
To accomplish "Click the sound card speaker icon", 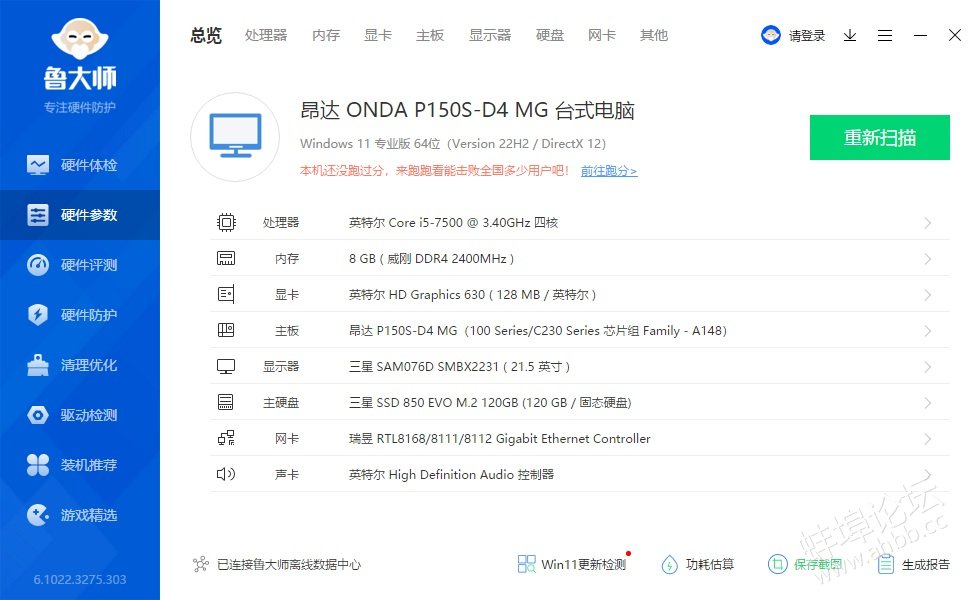I will [226, 474].
